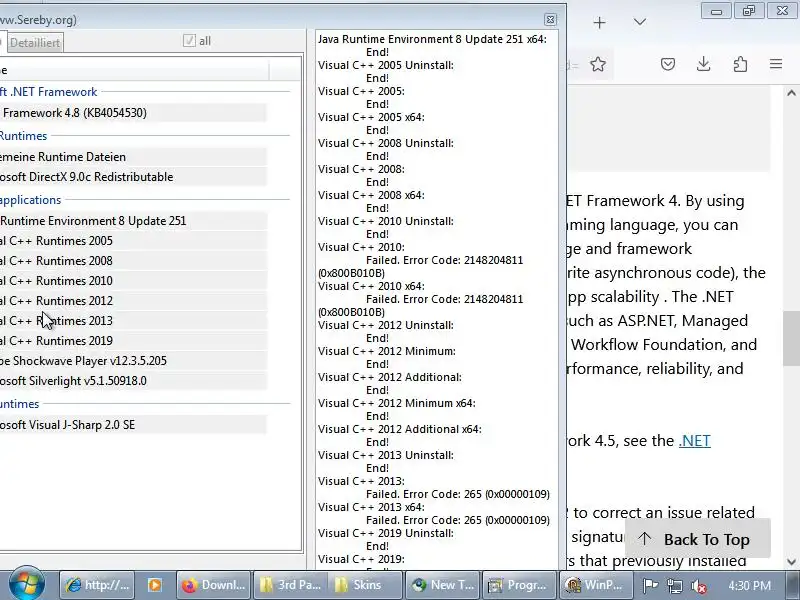Expand the list all tabs chevron

pyautogui.click(x=640, y=22)
